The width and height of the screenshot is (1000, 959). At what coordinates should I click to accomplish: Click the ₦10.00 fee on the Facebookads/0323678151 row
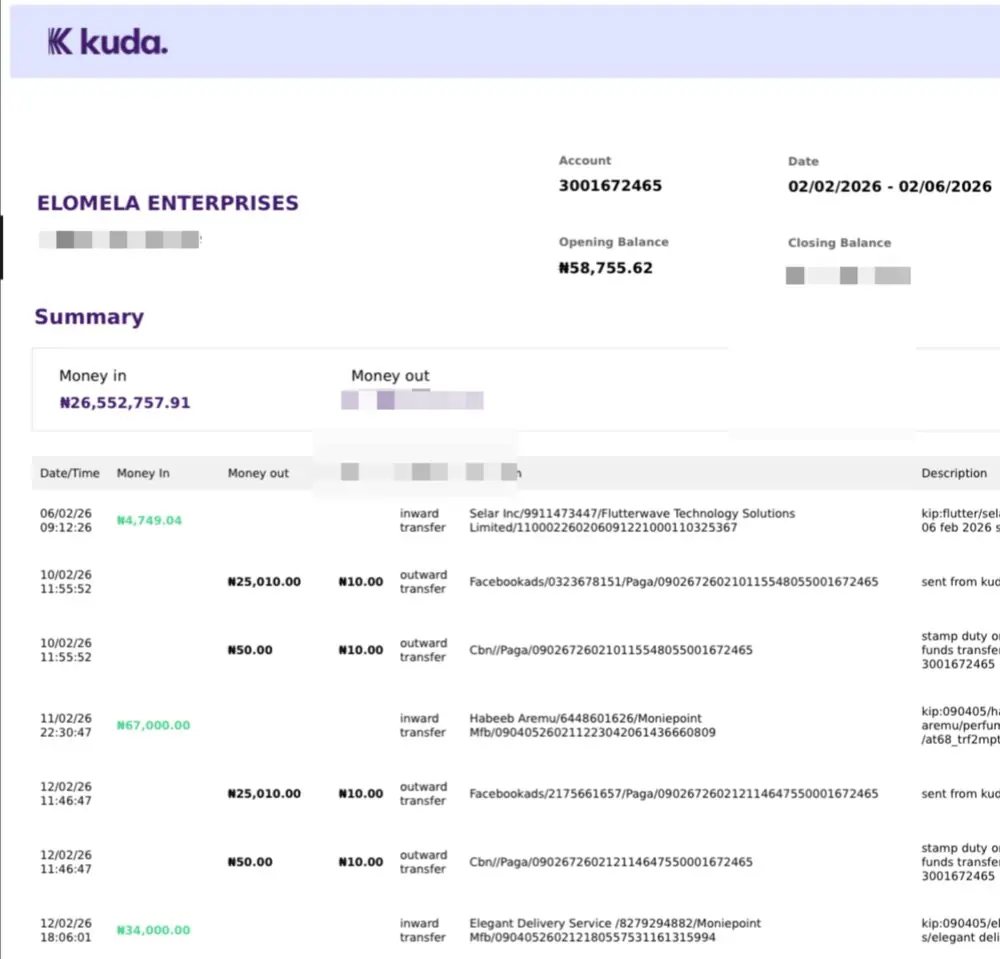(x=361, y=582)
